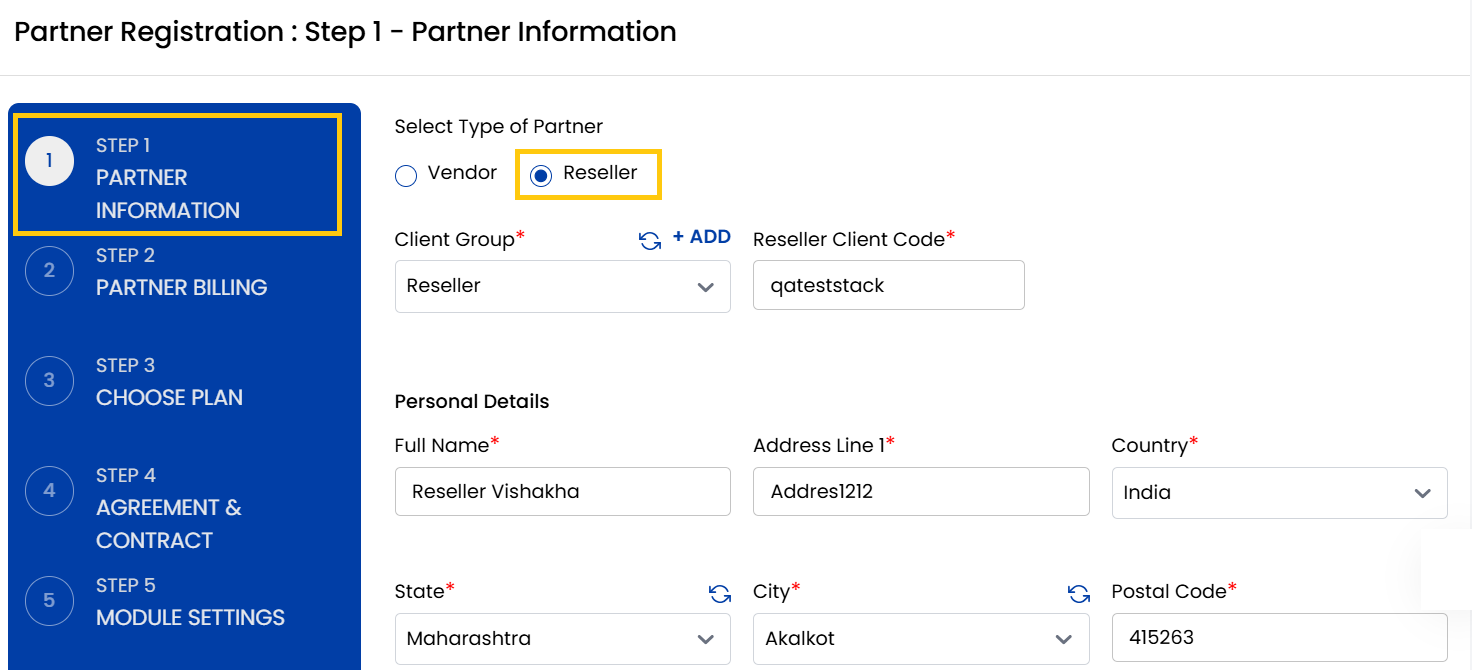This screenshot has width=1472, height=670.
Task: Click the + ADD link for Client Group
Action: (701, 237)
